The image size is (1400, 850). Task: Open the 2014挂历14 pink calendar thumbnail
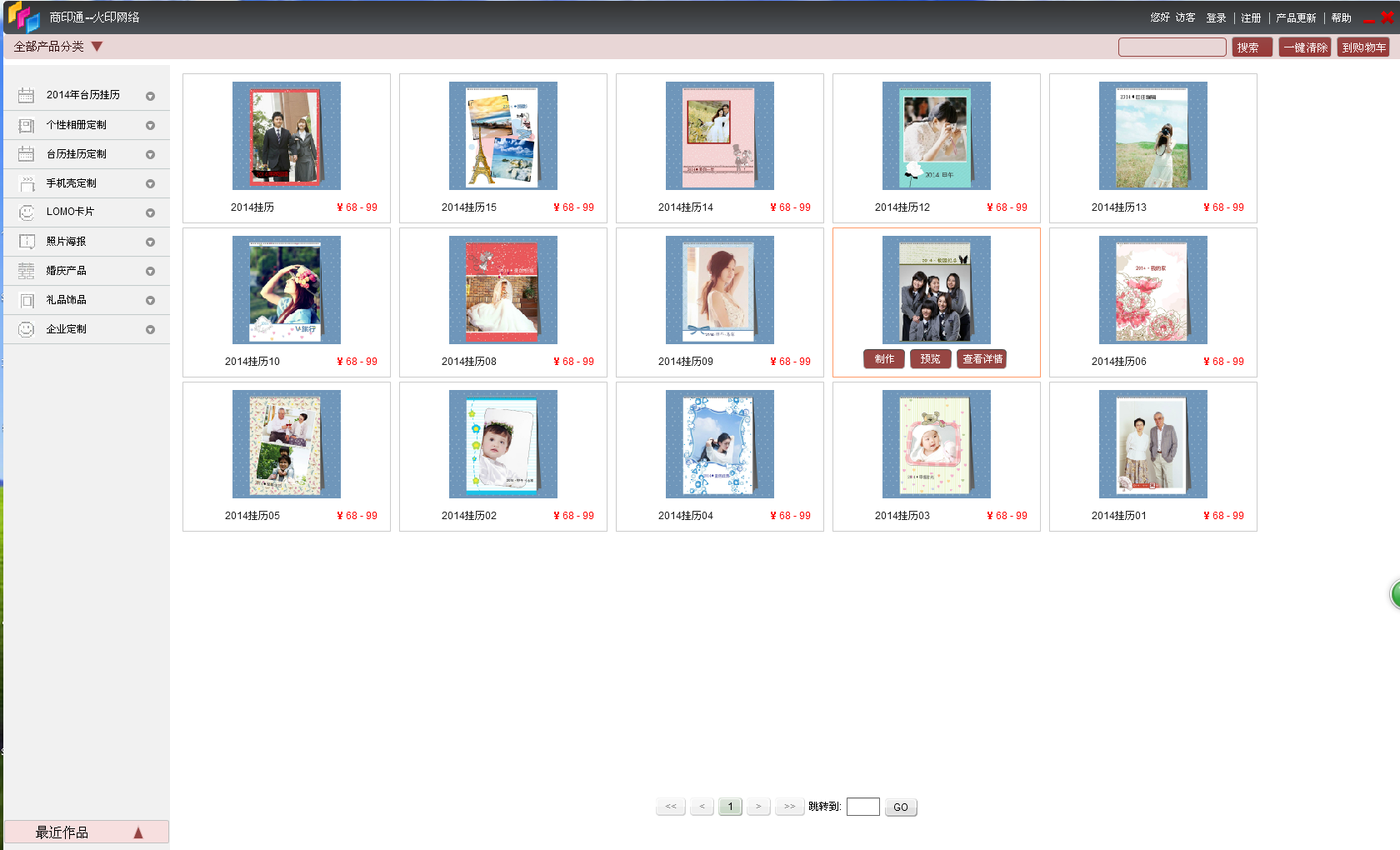720,136
